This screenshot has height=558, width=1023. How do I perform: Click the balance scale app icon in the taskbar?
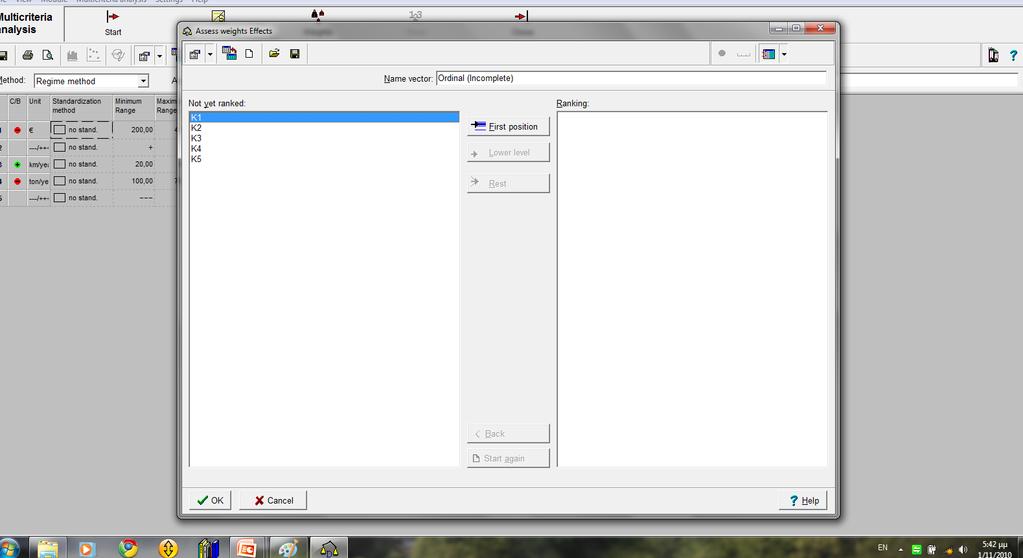(x=329, y=548)
